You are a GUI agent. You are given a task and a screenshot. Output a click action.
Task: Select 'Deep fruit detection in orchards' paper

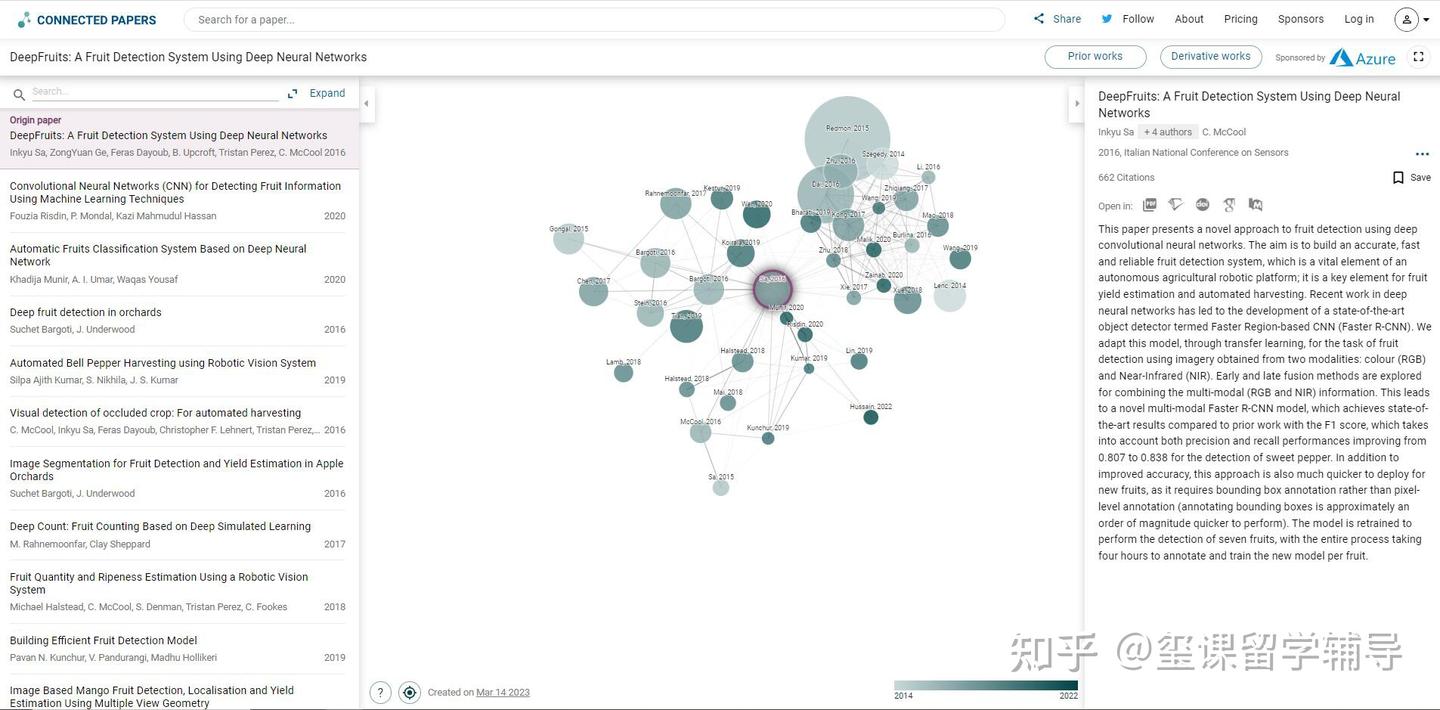point(179,321)
